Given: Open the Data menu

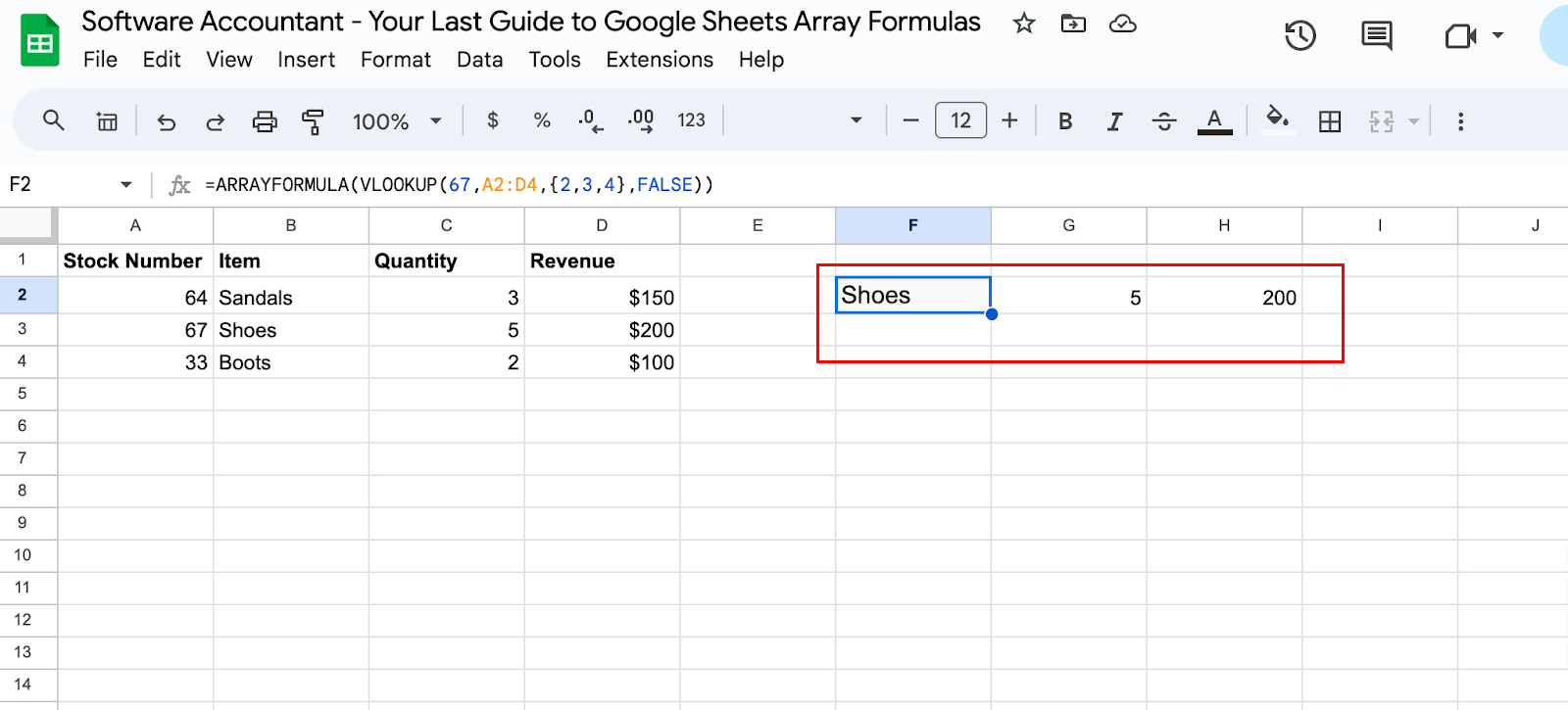Looking at the screenshot, I should pos(480,60).
